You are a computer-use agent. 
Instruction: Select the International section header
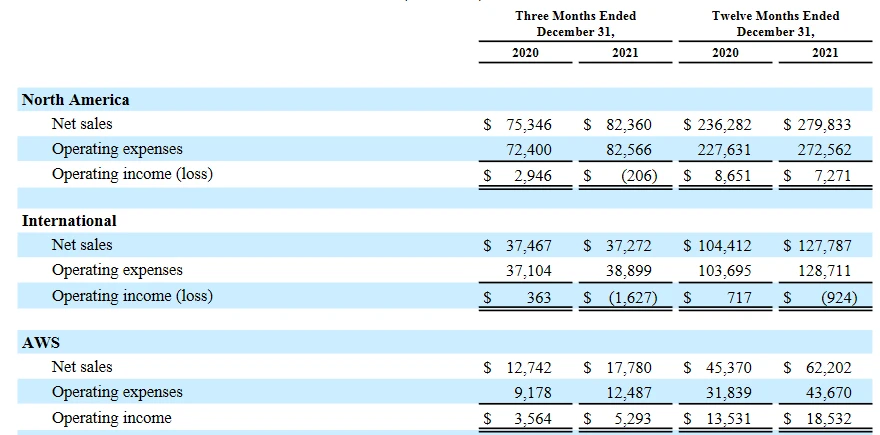pyautogui.click(x=69, y=221)
